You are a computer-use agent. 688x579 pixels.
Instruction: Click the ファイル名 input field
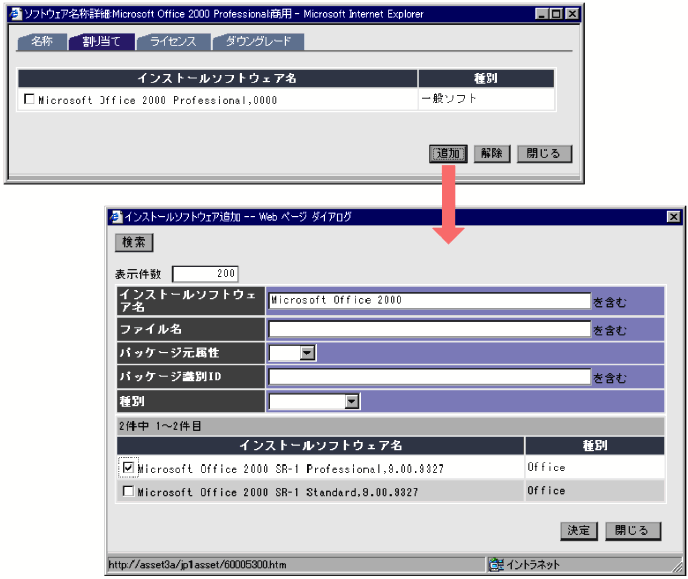pyautogui.click(x=430, y=329)
